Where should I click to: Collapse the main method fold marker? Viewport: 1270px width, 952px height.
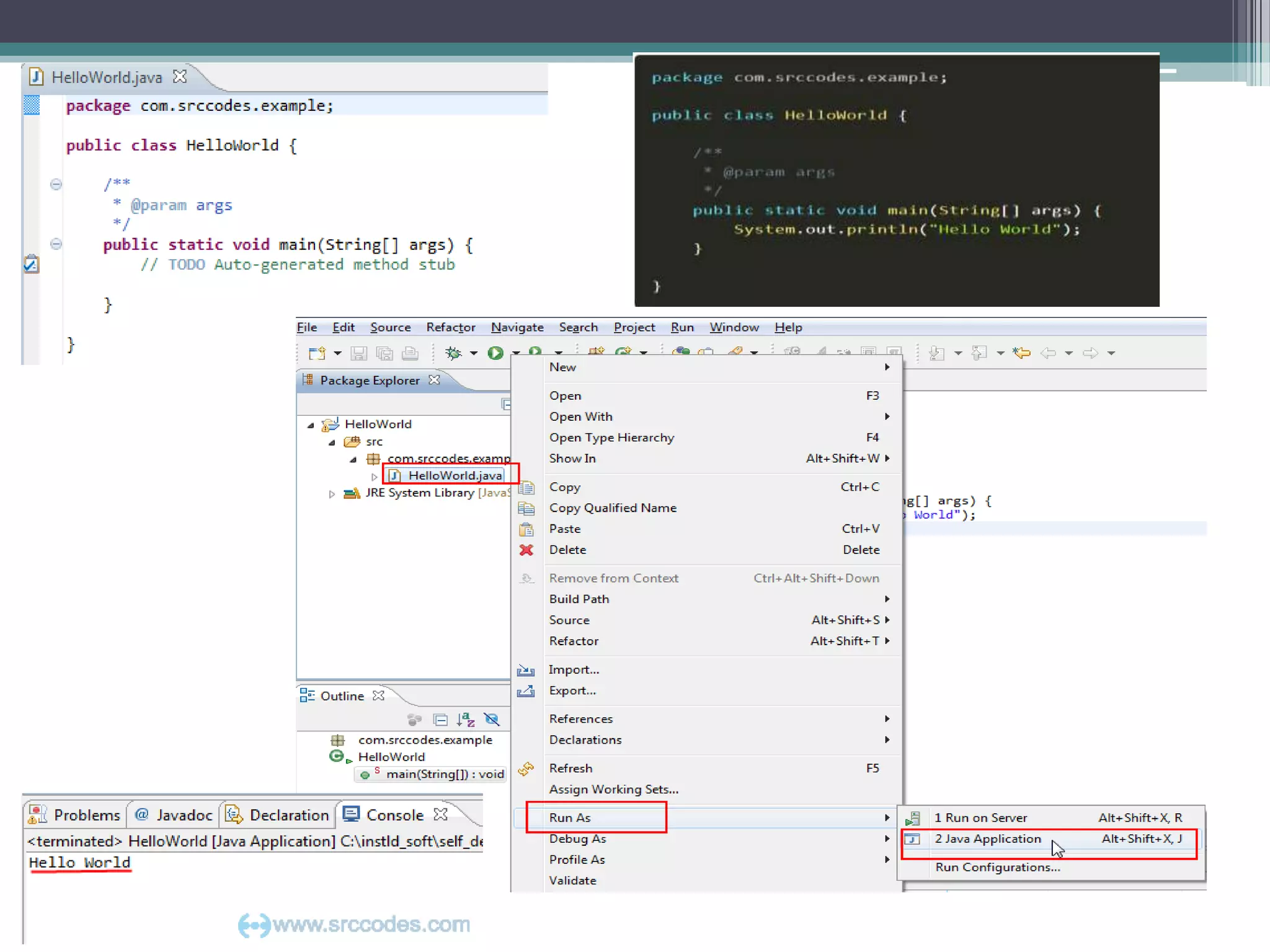pos(56,244)
